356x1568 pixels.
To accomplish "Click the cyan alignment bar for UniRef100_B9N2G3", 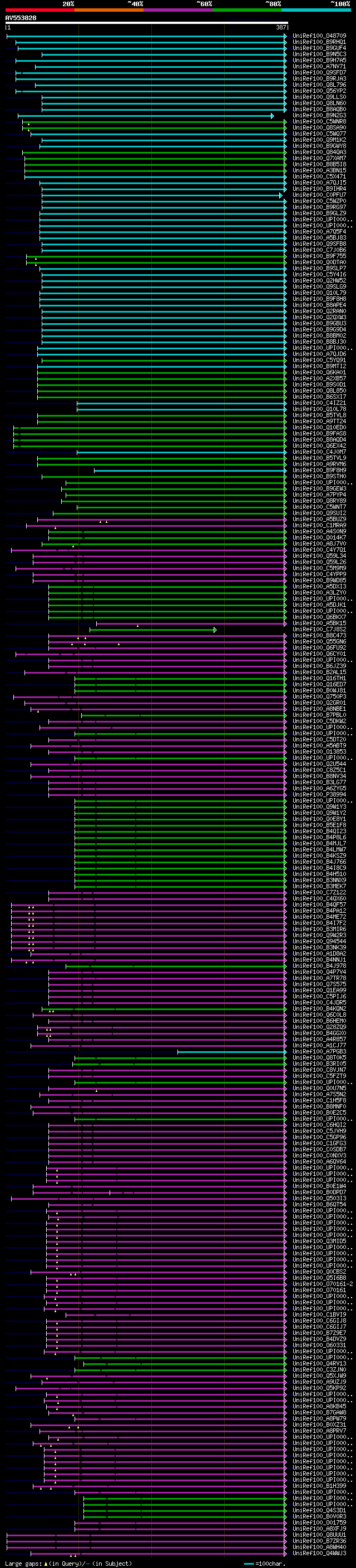I will click(x=145, y=116).
